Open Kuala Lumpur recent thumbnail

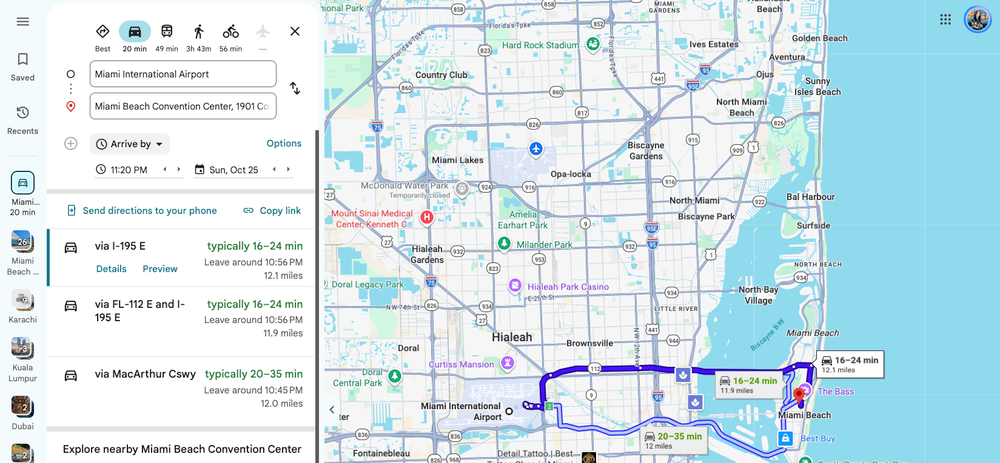(x=23, y=360)
